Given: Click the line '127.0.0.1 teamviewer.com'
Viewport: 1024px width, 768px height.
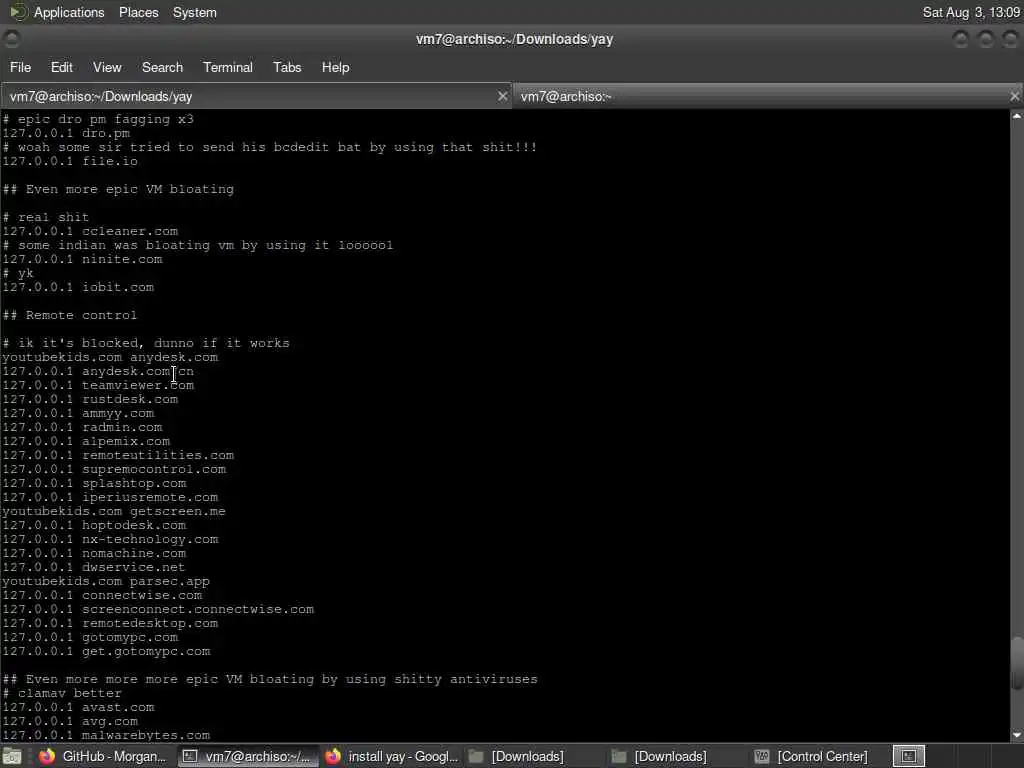Looking at the screenshot, I should pos(98,385).
